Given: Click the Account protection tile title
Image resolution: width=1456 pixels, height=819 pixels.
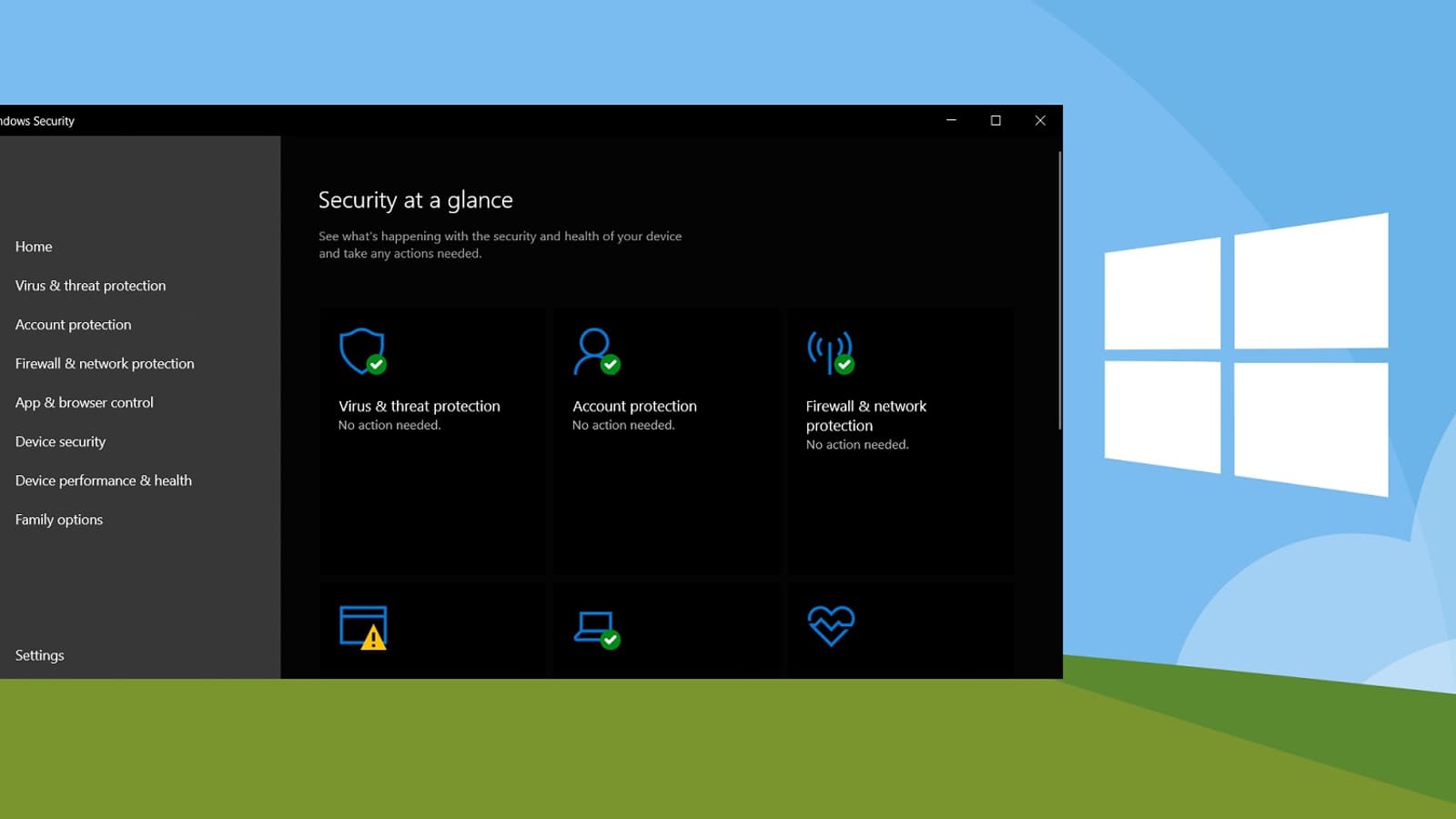Looking at the screenshot, I should point(634,407).
